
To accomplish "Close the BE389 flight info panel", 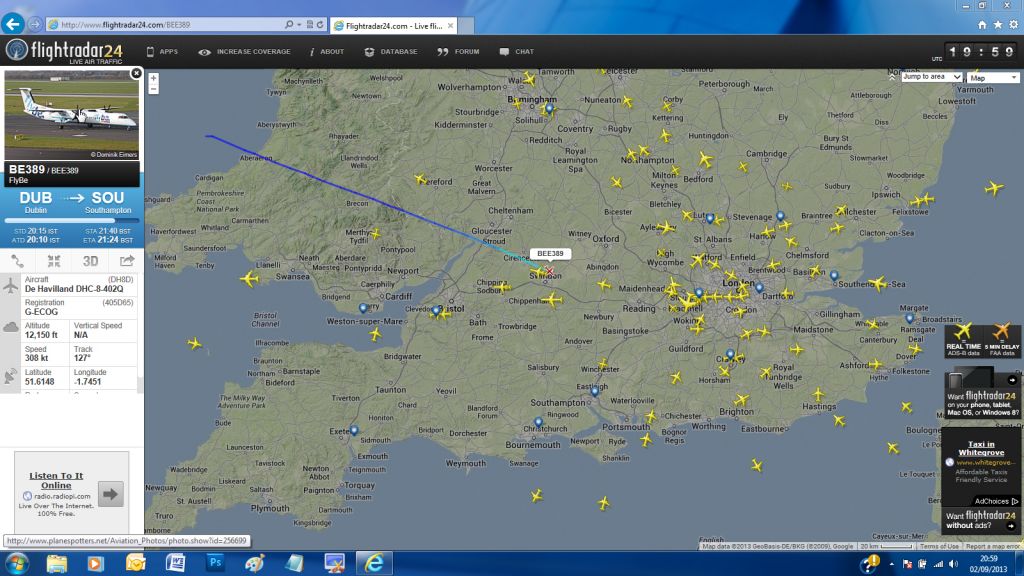I will click(136, 73).
